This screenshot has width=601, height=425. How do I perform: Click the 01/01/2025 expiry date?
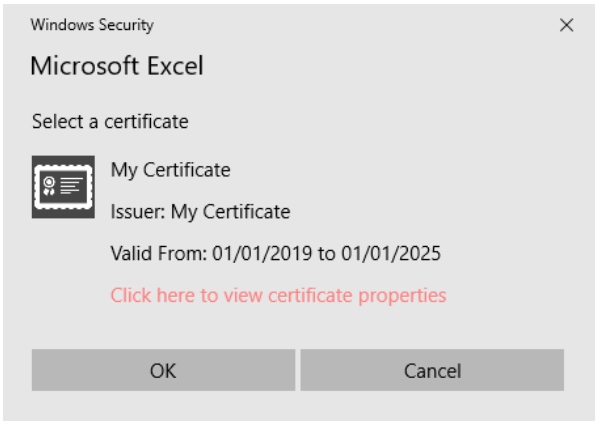coord(391,253)
